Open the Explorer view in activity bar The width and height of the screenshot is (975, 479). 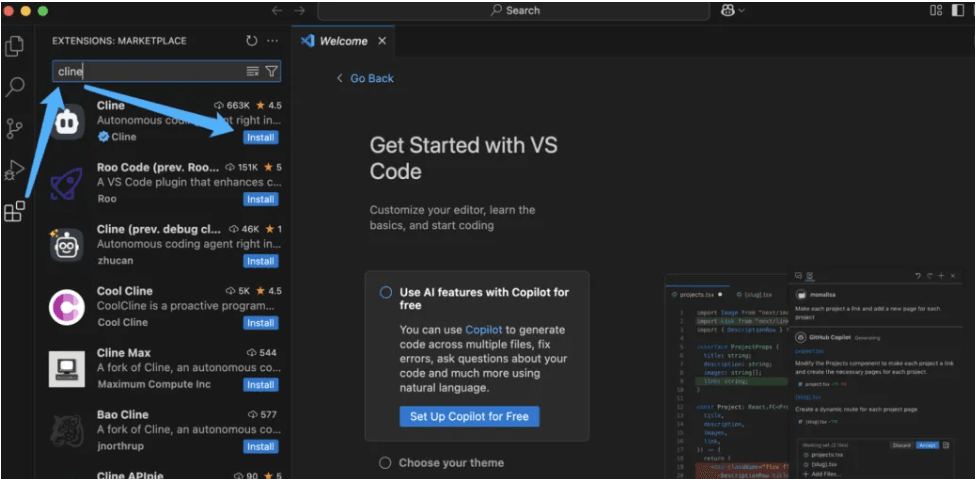pos(14,46)
